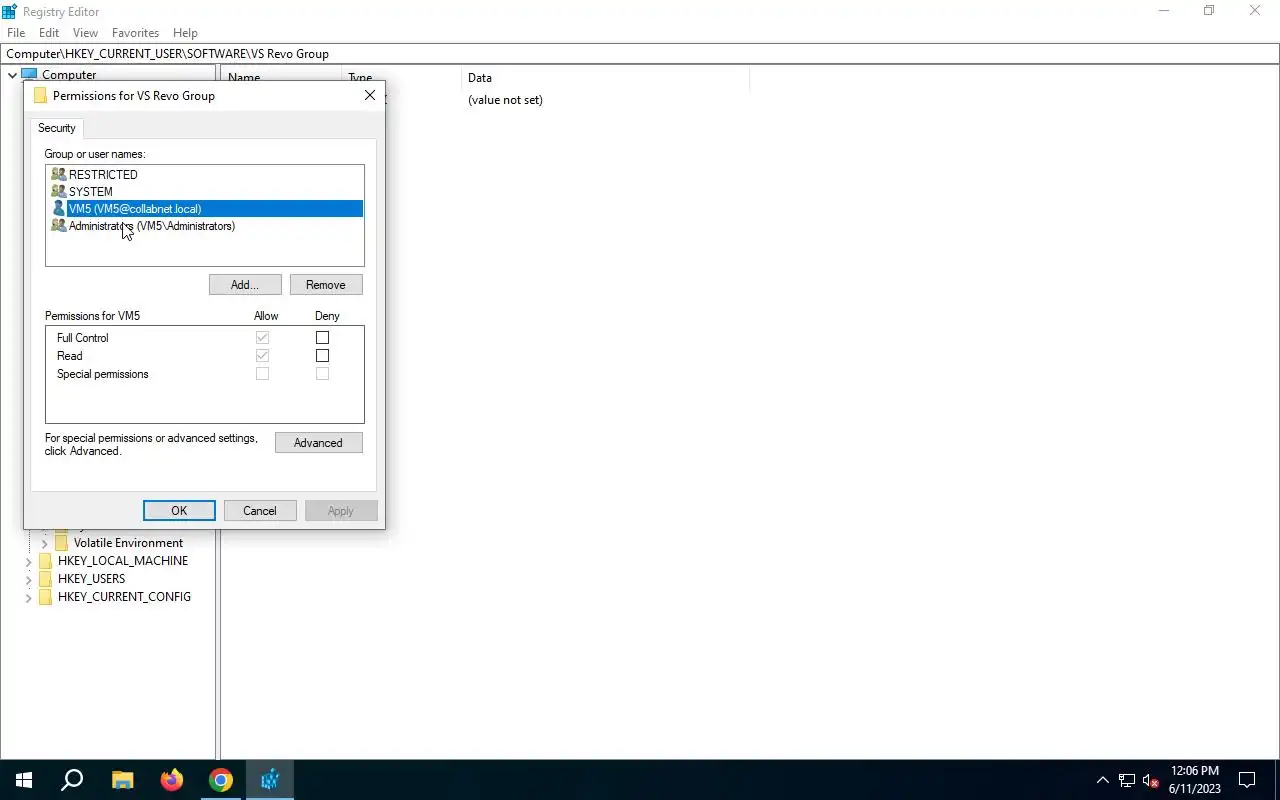Click the RESTRICTED group icon
Viewport: 1280px width, 800px height.
point(59,174)
